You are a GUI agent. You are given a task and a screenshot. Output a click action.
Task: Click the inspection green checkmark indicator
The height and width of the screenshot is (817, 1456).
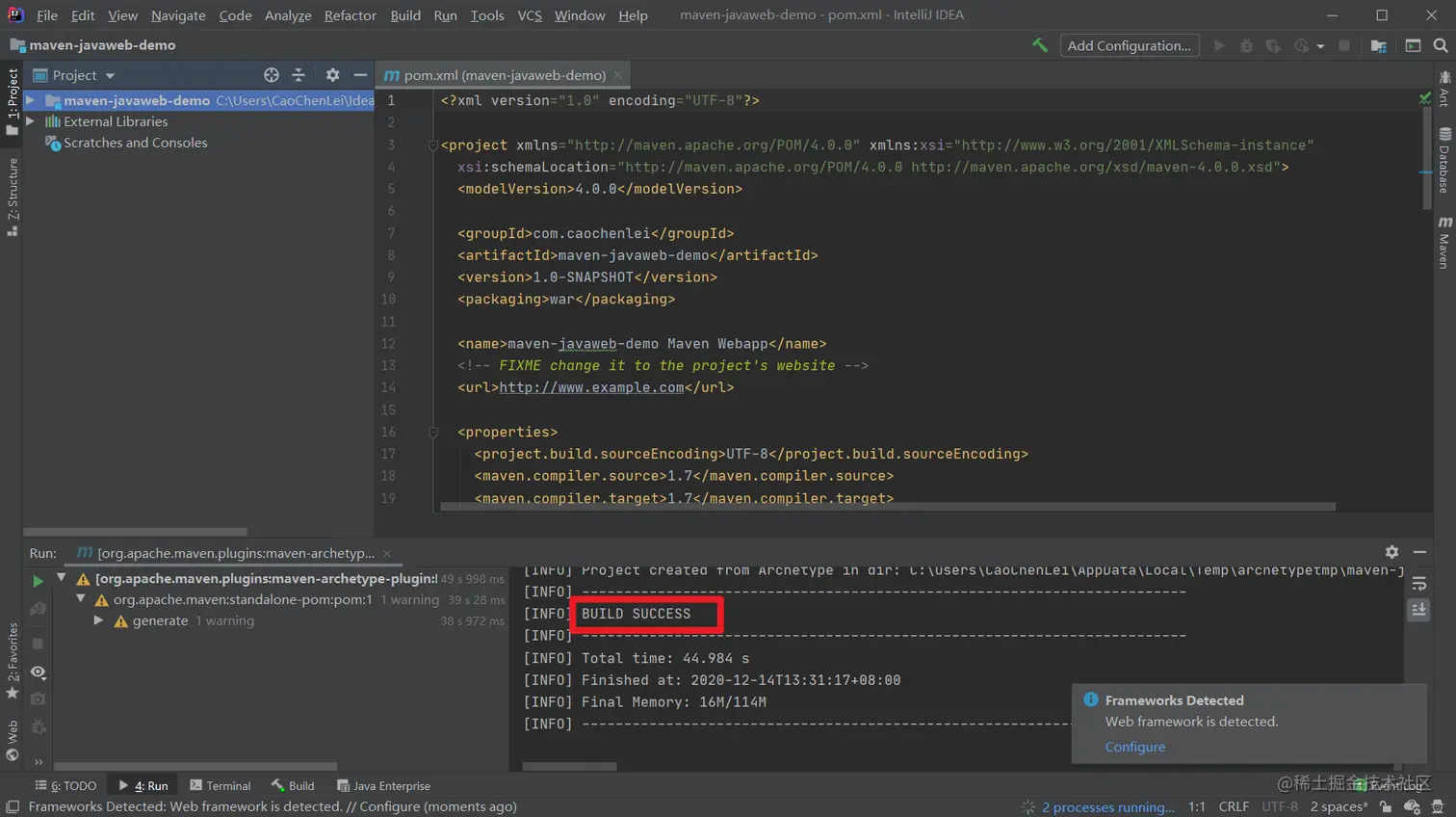(x=1425, y=98)
